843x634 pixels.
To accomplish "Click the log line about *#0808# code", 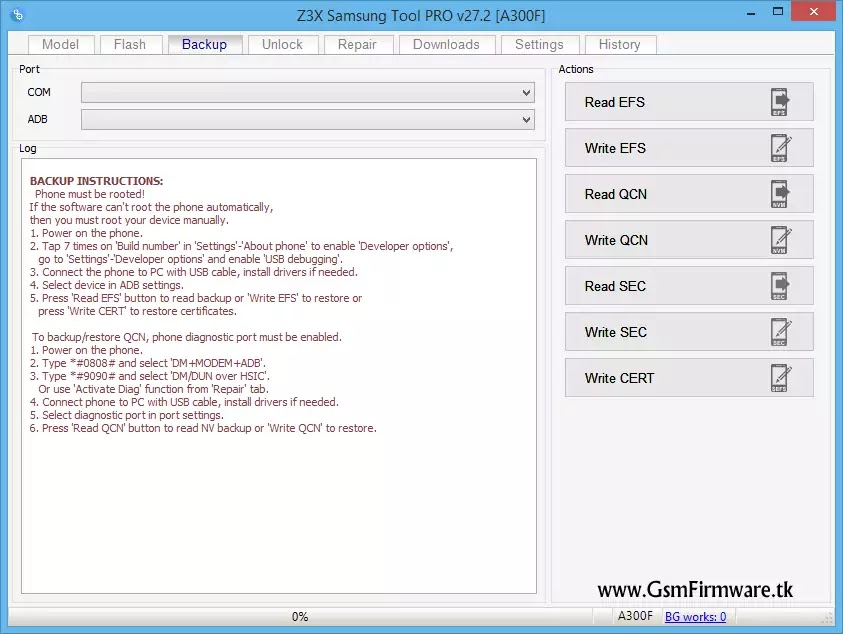I will [148, 363].
